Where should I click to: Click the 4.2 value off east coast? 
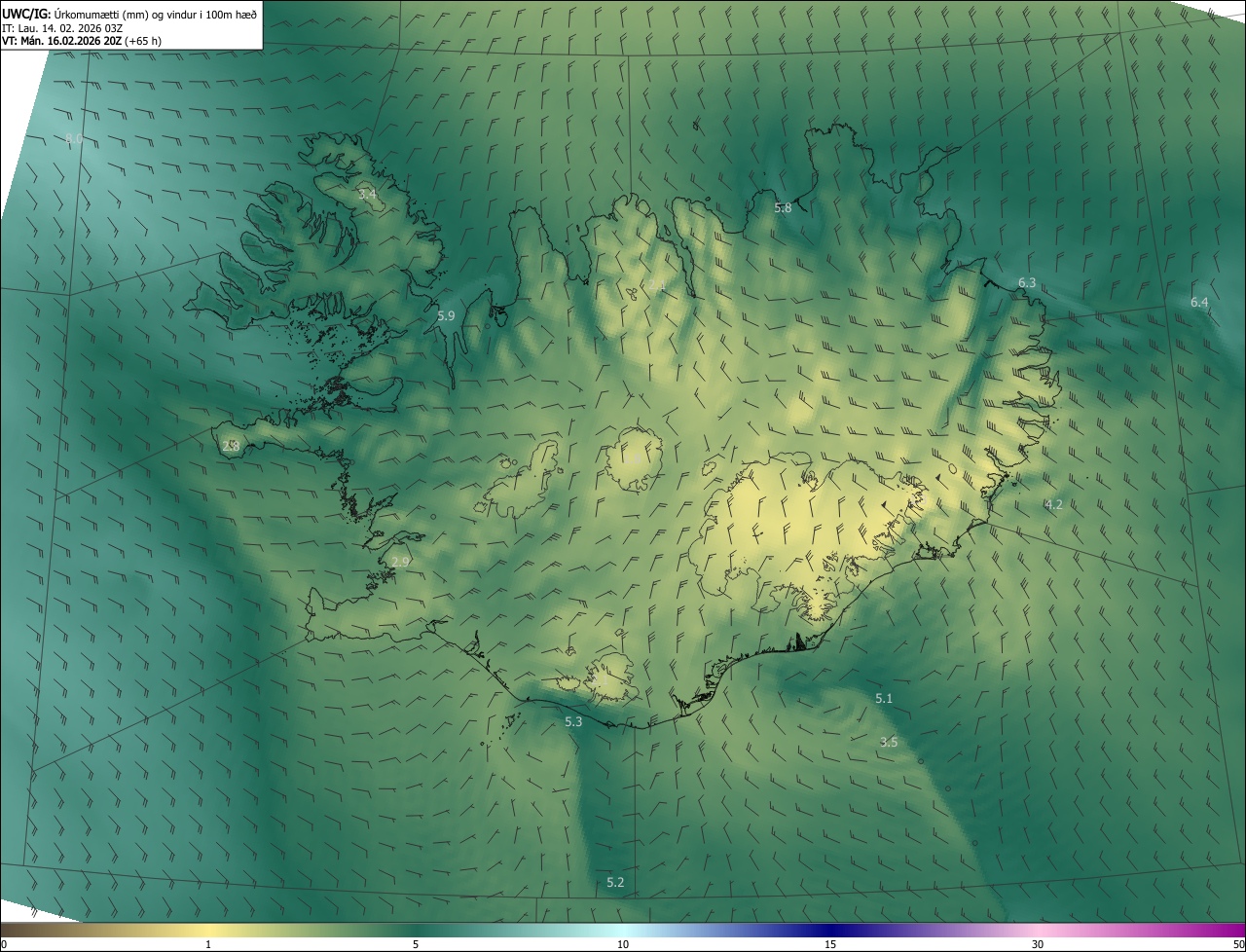coord(1053,504)
